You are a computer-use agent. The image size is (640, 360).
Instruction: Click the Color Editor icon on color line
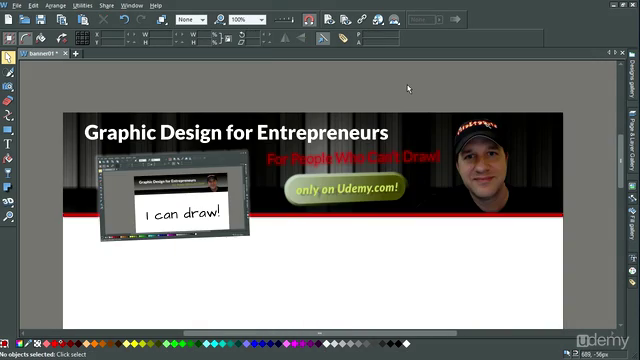[x=19, y=344]
